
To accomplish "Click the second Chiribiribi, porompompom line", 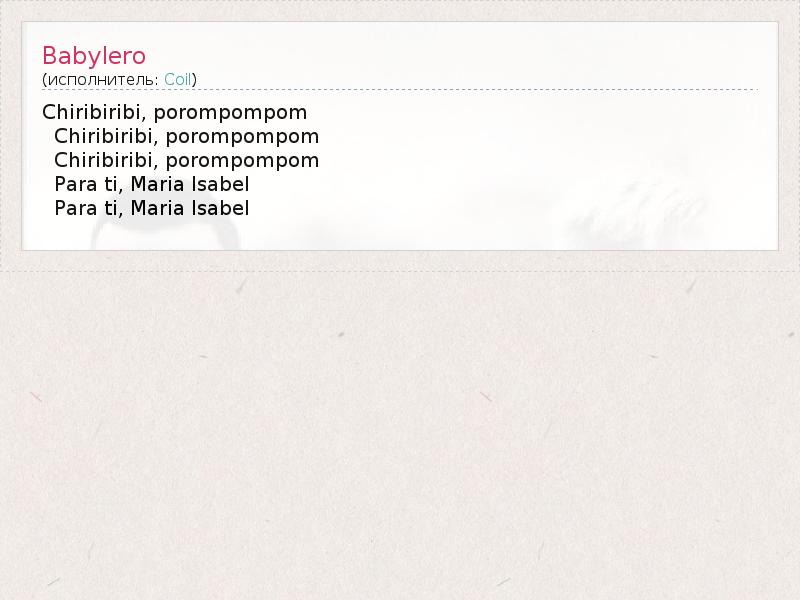I will (x=186, y=137).
